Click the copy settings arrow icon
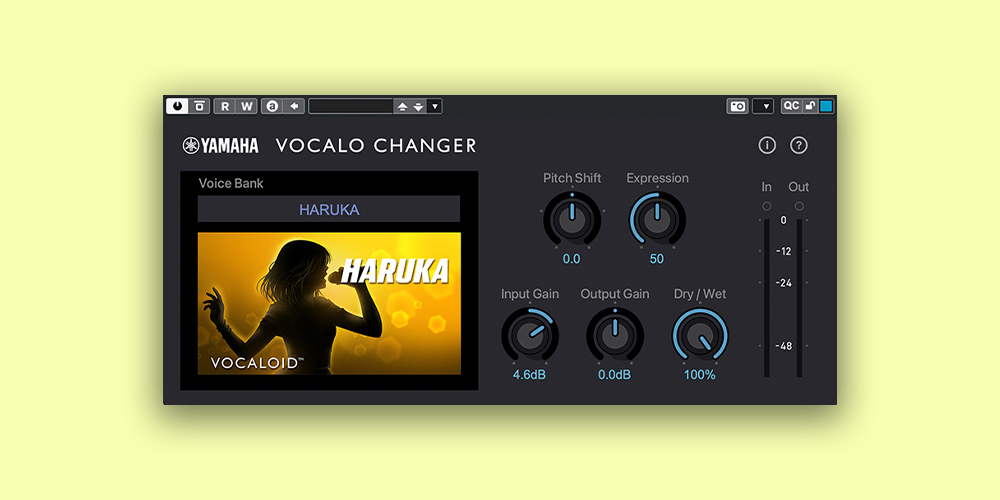The height and width of the screenshot is (500, 1000). click(x=295, y=106)
